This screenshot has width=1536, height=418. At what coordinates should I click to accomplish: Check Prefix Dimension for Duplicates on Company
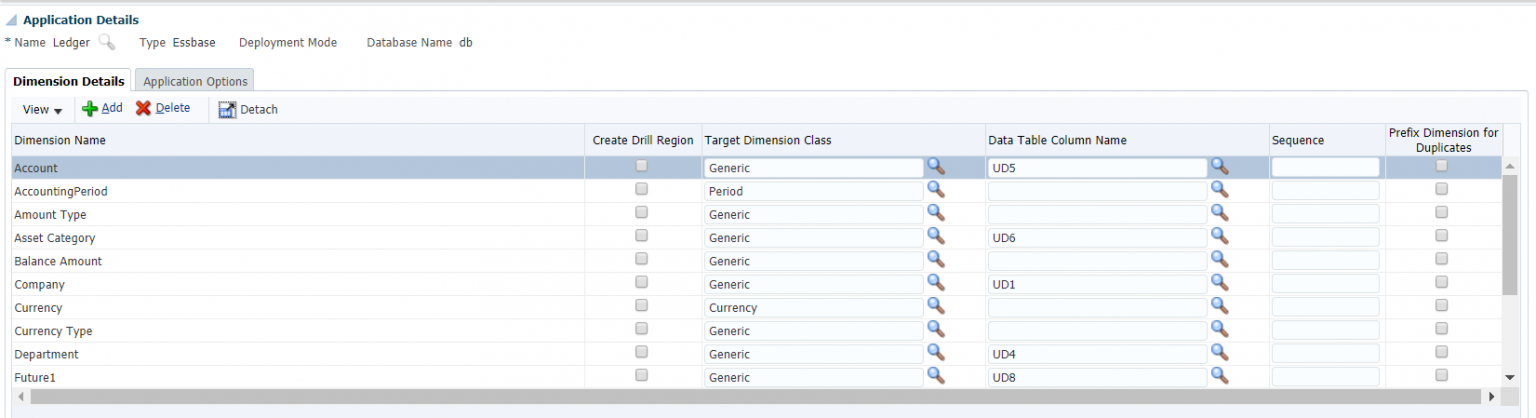point(1442,282)
